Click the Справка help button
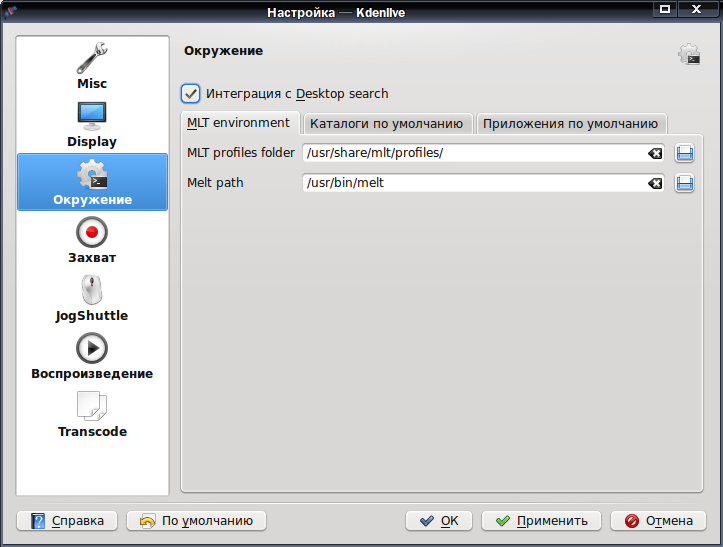The height and width of the screenshot is (547, 723). [x=67, y=521]
